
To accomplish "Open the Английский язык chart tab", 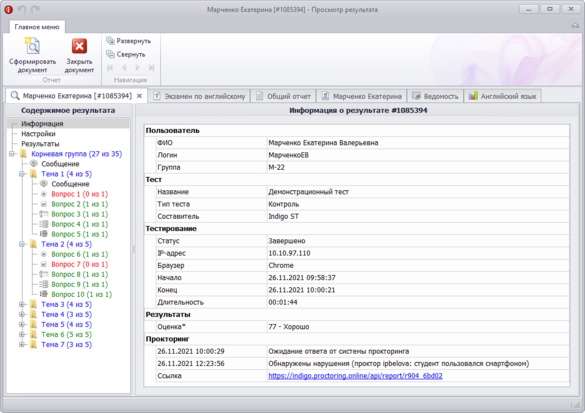I will [502, 96].
